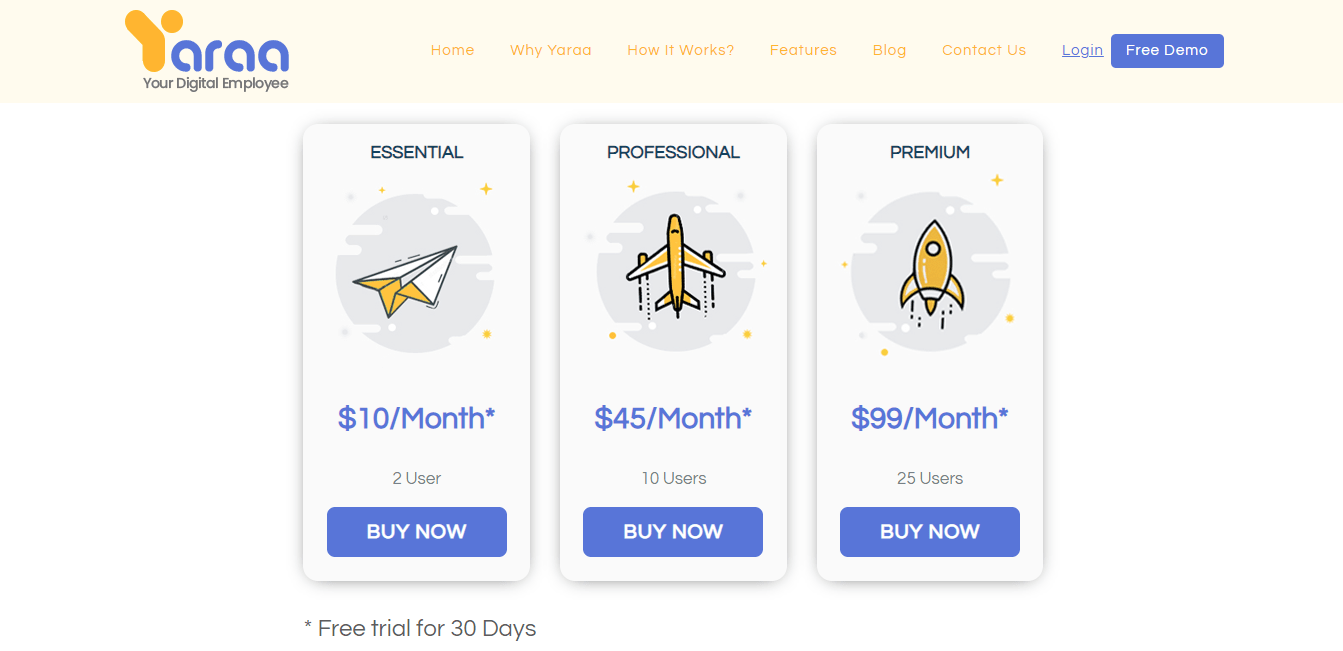
Task: Open the Home menu item
Action: tap(452, 50)
